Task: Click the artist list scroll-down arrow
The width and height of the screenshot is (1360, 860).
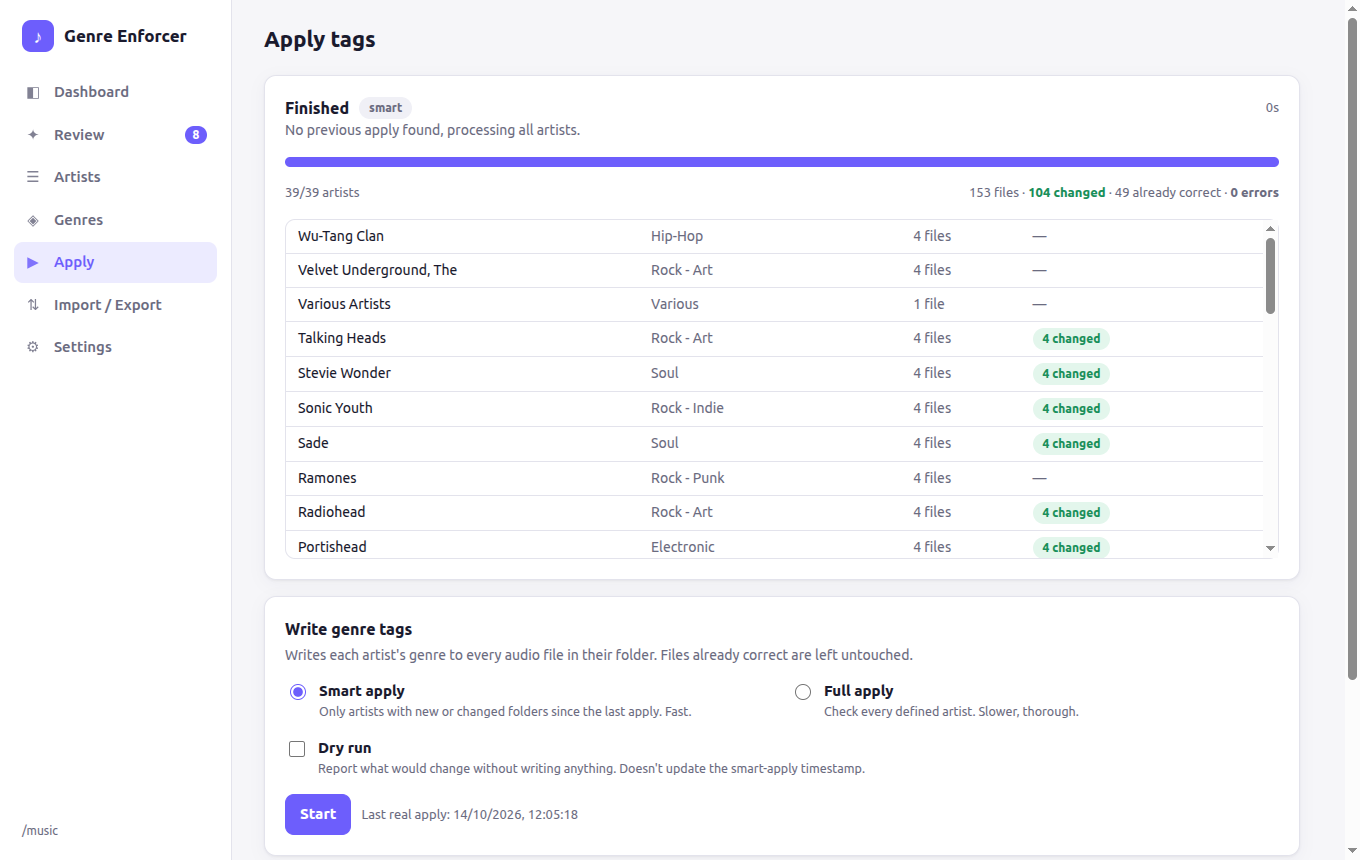Action: (1271, 548)
